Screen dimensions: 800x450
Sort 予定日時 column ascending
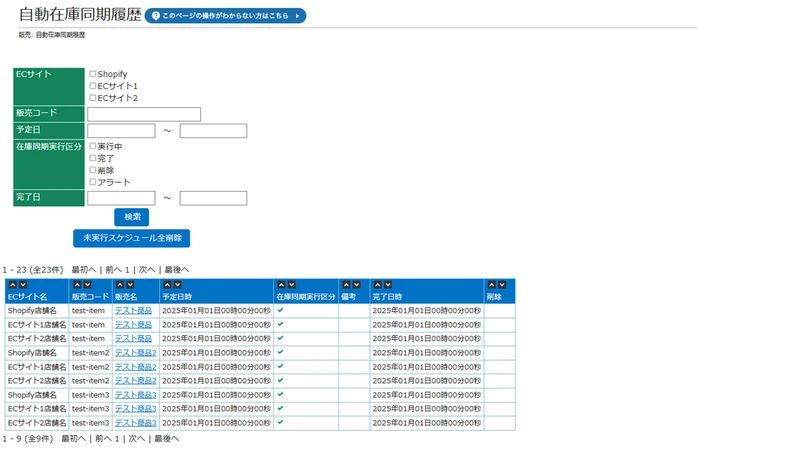coord(167,285)
